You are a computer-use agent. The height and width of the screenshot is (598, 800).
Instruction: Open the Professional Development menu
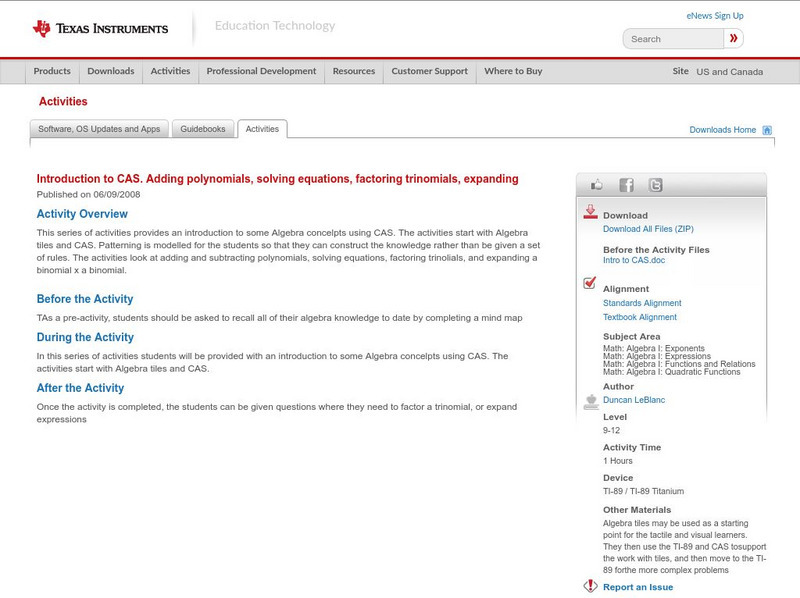point(261,71)
